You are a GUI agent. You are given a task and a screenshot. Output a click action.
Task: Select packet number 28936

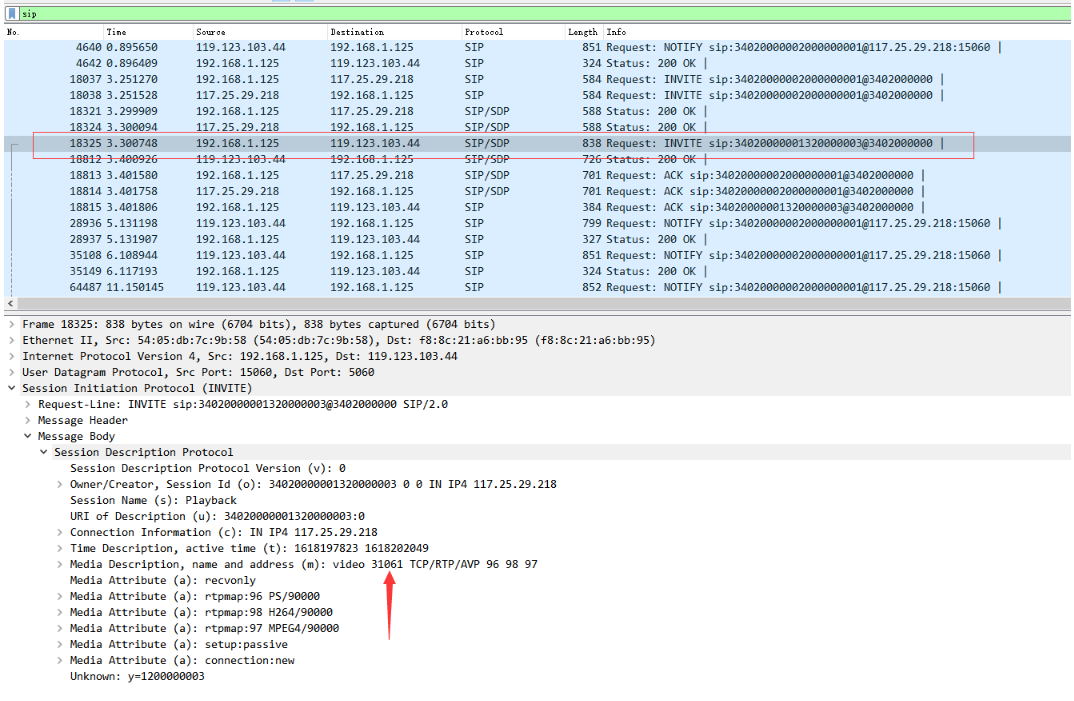tap(537, 223)
